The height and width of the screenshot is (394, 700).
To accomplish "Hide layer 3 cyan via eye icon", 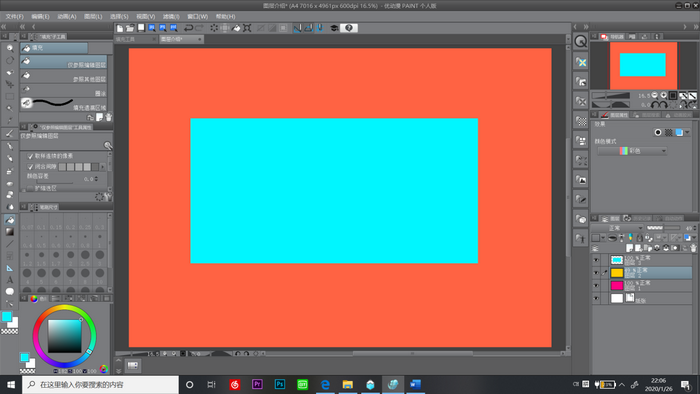I will [x=596, y=260].
